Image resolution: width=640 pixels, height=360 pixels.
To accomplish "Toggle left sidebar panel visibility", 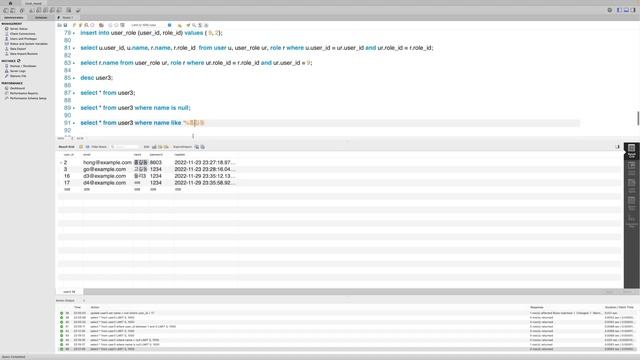I will tap(619, 10).
